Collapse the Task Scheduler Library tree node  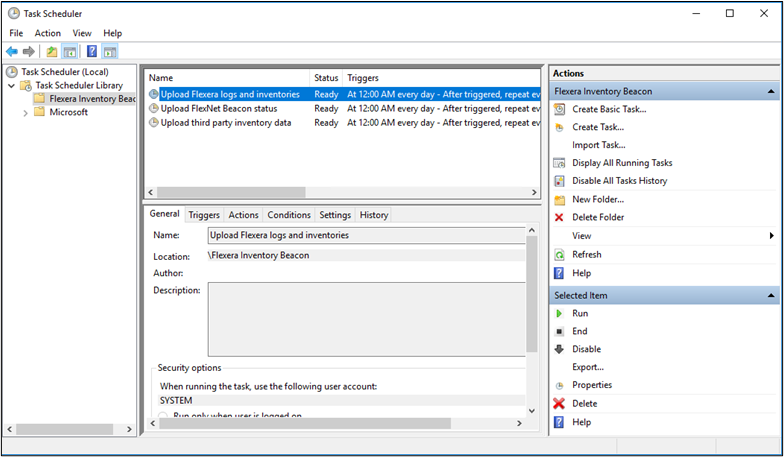tap(12, 86)
